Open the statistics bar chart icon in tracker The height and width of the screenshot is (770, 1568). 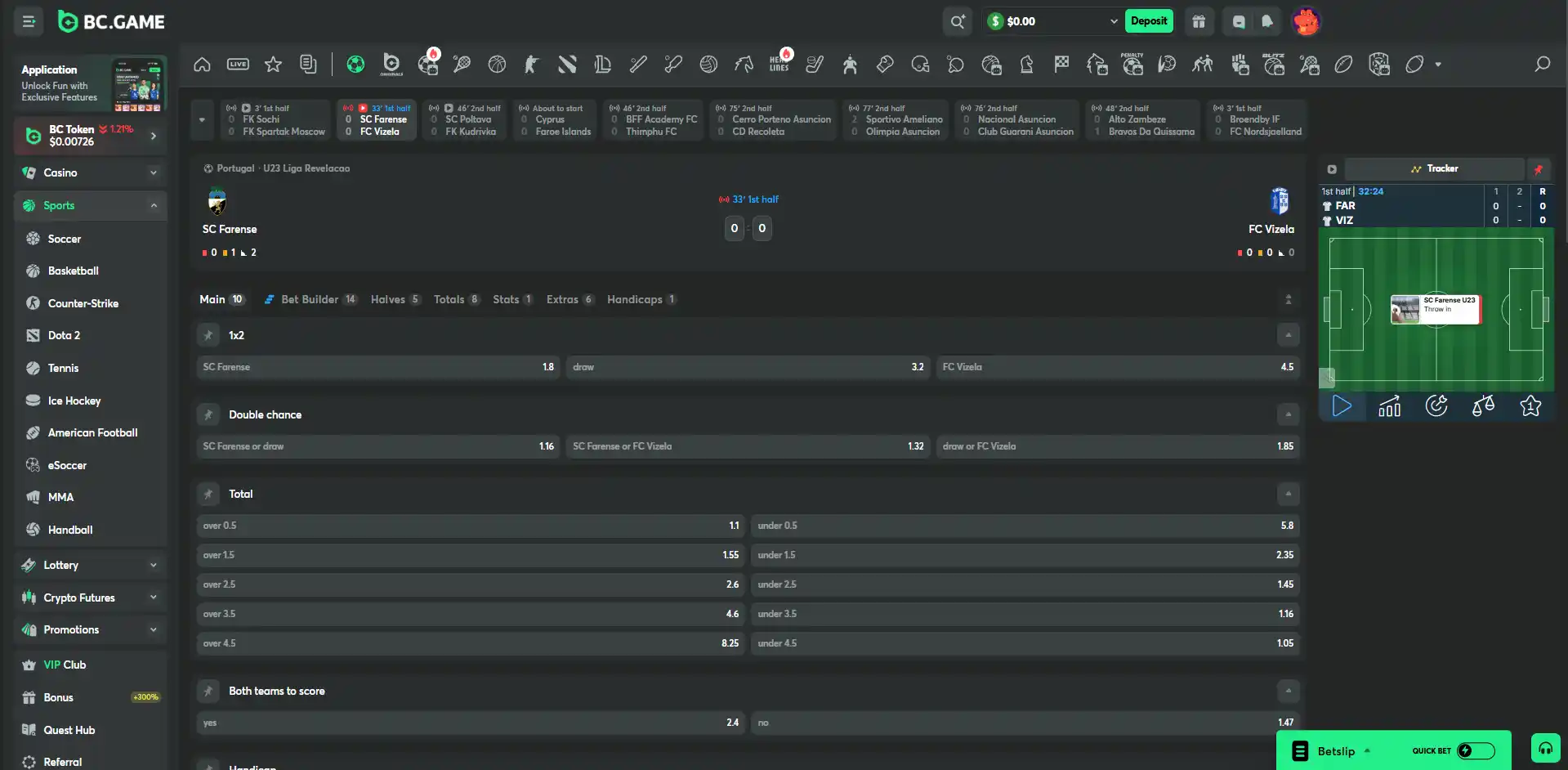1389,406
